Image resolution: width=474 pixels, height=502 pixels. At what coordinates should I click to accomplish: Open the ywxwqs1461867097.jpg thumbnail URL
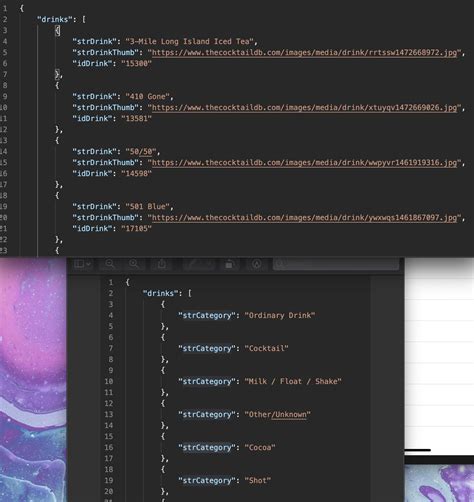[304, 217]
